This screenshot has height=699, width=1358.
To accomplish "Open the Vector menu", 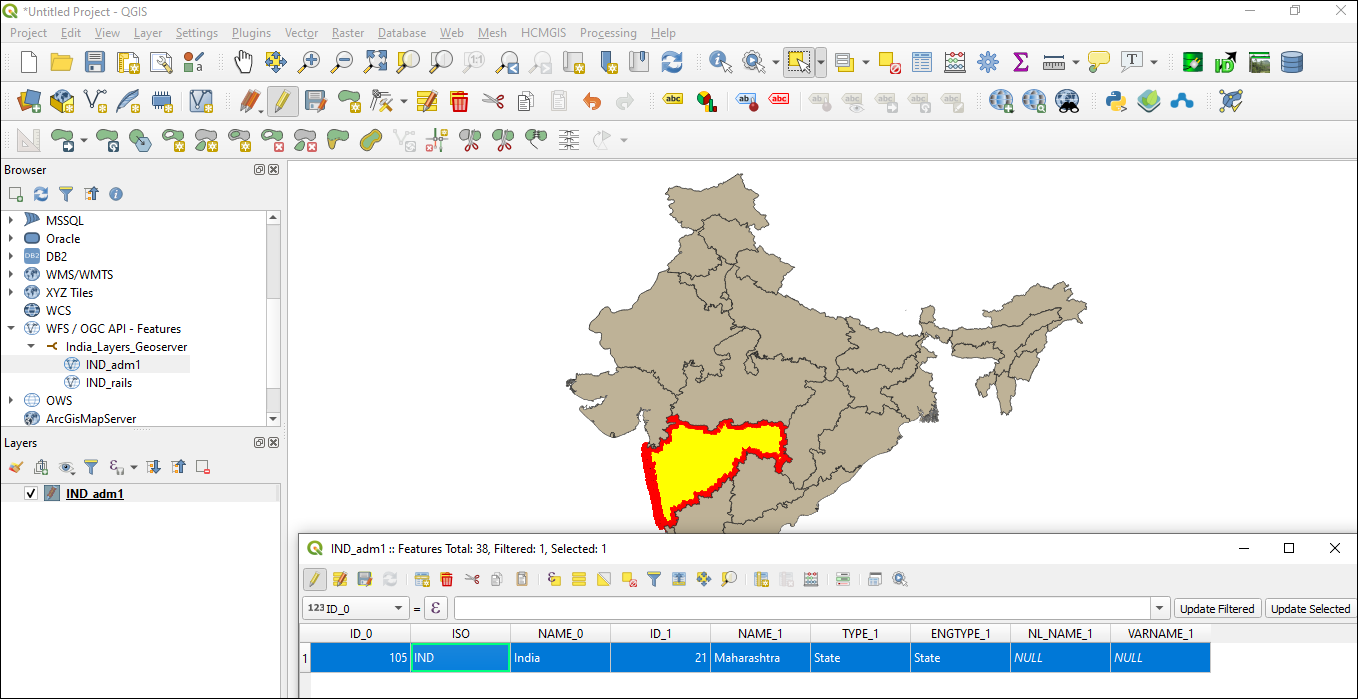I will point(301,33).
